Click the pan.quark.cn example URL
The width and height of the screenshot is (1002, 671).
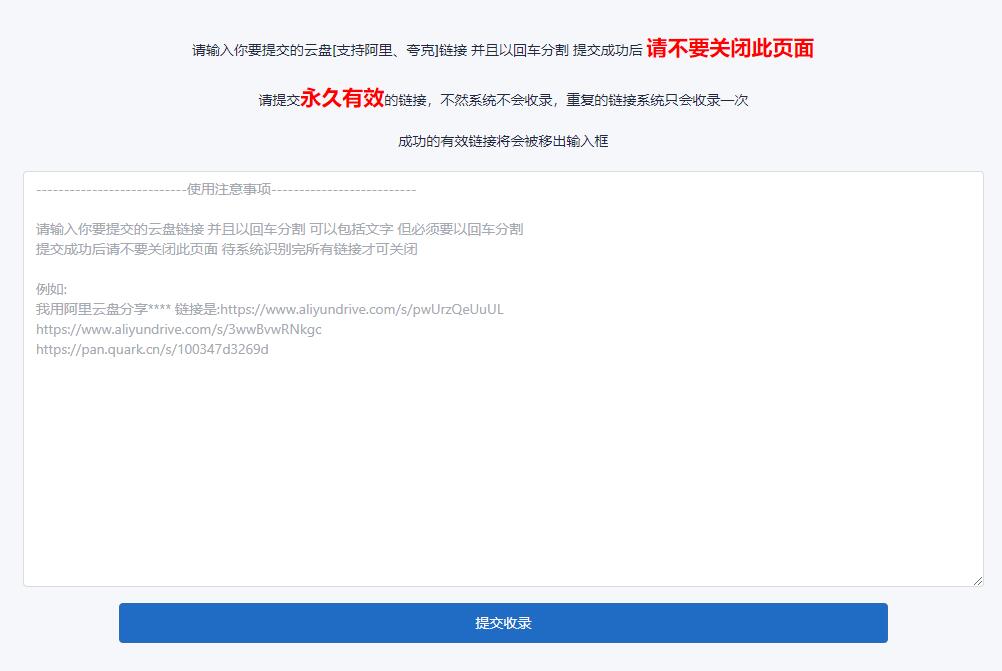(x=152, y=349)
